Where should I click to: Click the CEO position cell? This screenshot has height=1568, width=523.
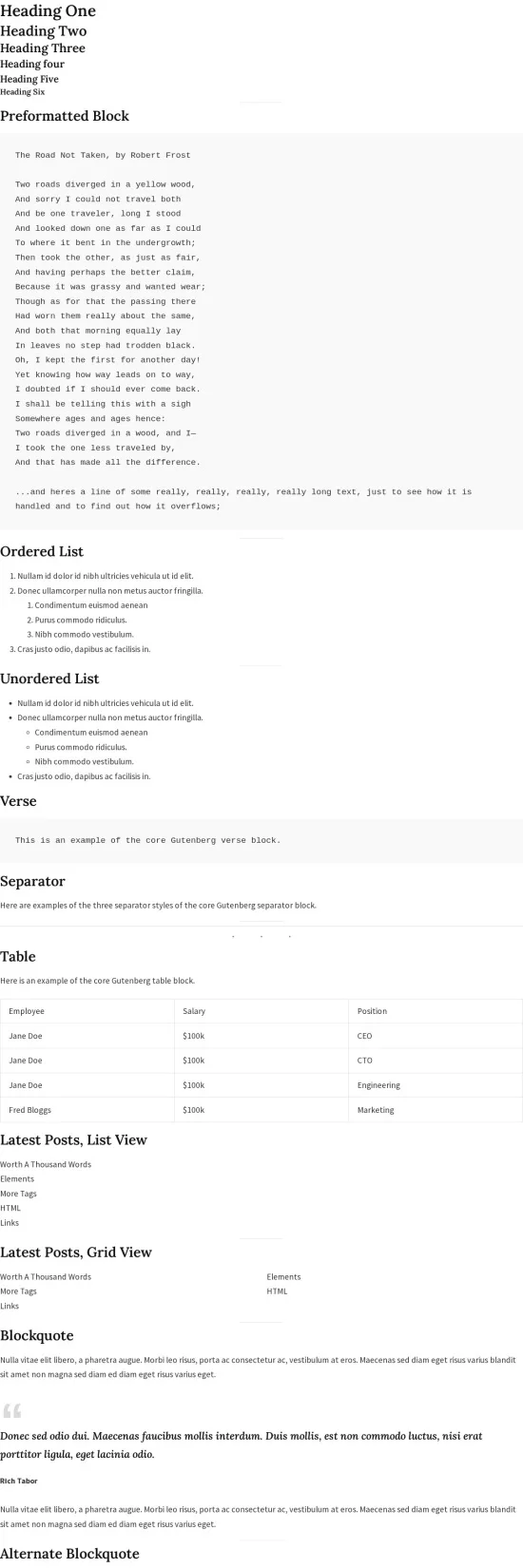click(x=436, y=1036)
